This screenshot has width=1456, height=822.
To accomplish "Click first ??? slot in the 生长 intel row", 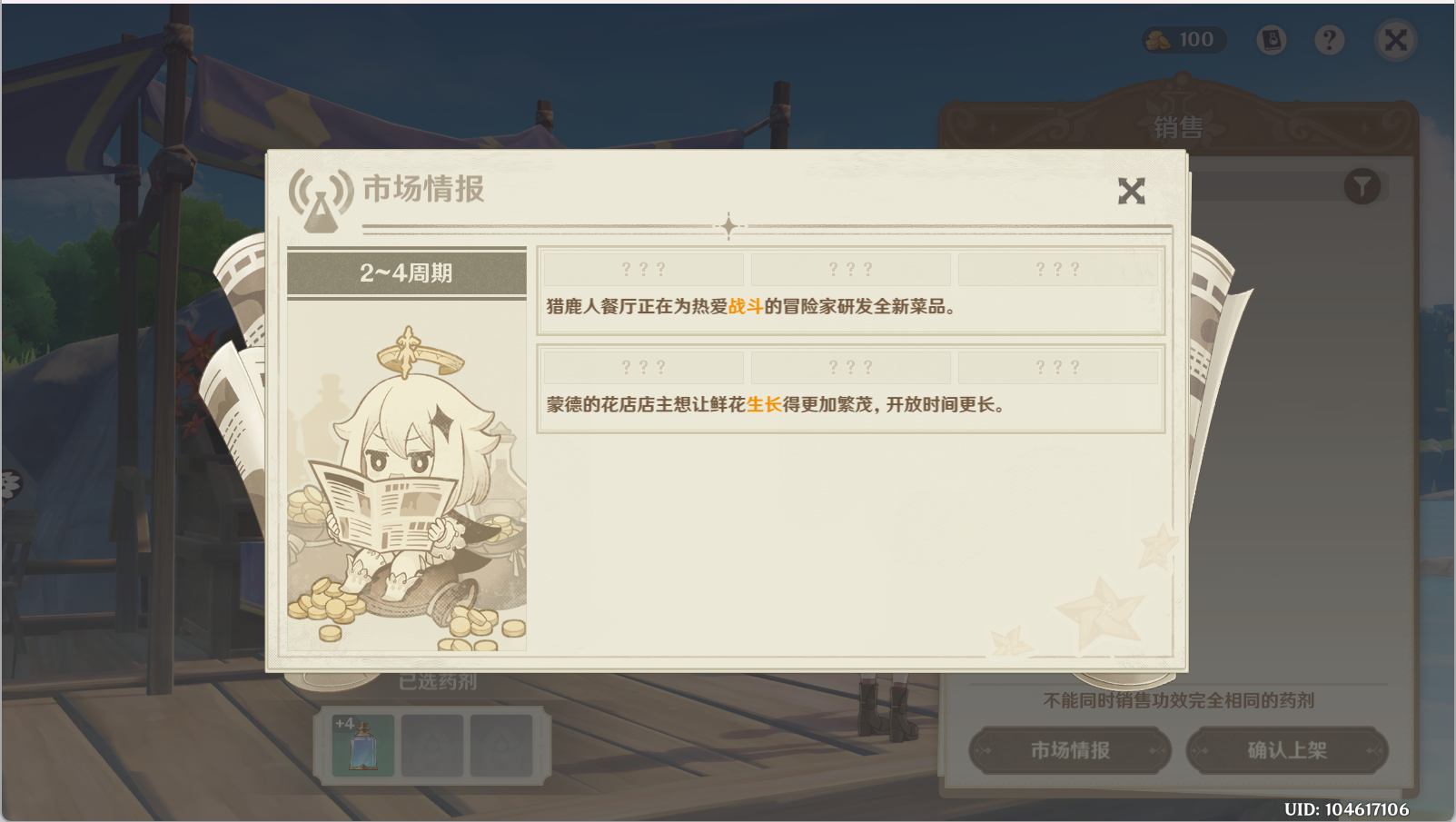I will click(644, 367).
